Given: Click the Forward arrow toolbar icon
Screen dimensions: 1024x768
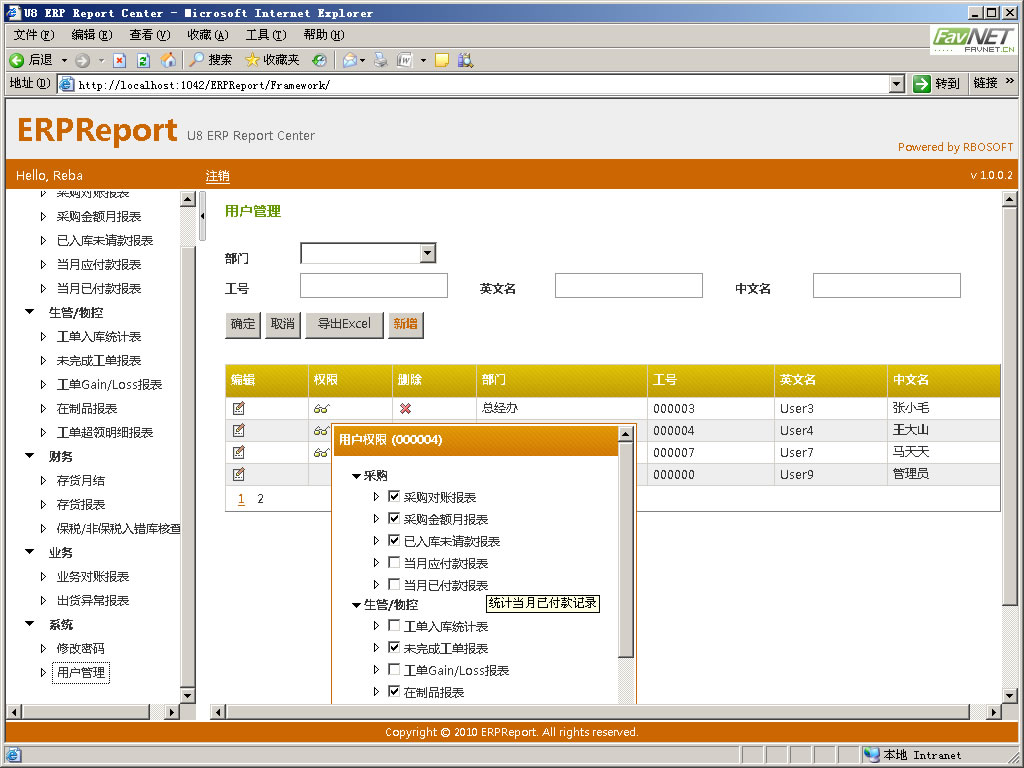Looking at the screenshot, I should (x=82, y=60).
